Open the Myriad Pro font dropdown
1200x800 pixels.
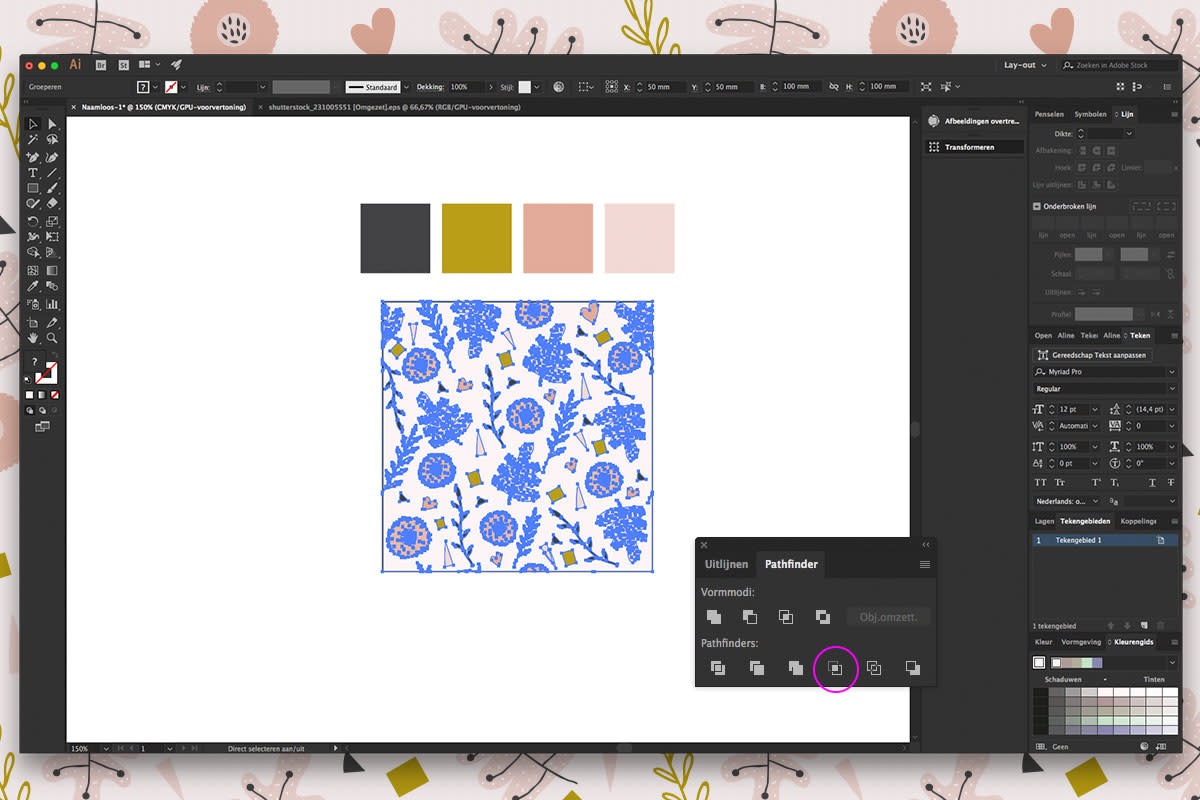[x=1172, y=372]
